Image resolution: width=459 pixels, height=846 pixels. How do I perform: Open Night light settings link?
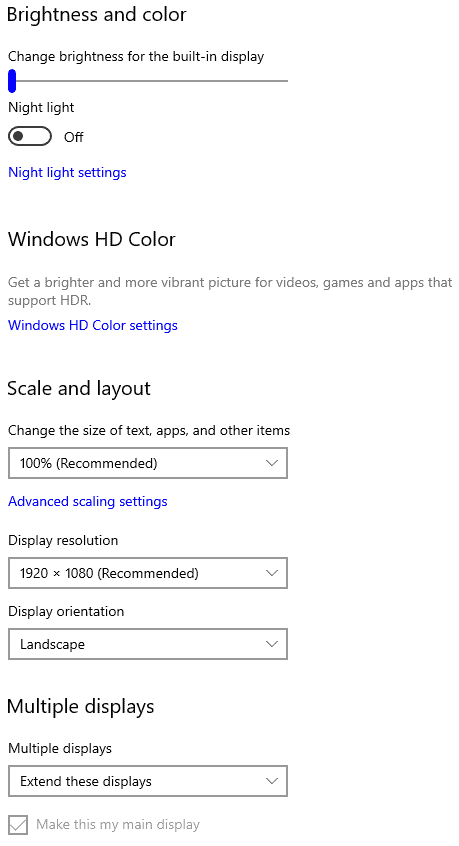[x=67, y=173]
